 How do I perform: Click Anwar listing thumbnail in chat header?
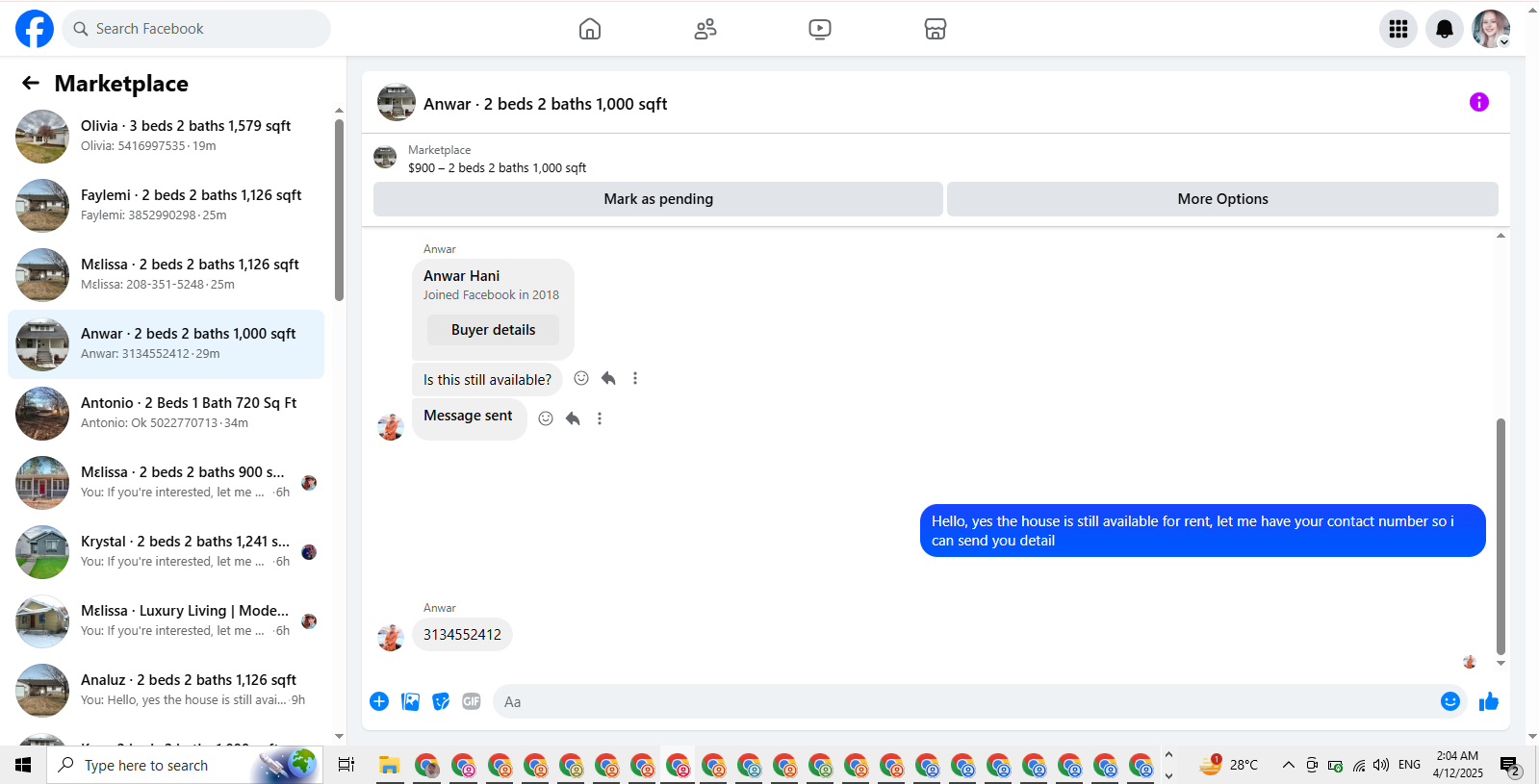[x=397, y=102]
